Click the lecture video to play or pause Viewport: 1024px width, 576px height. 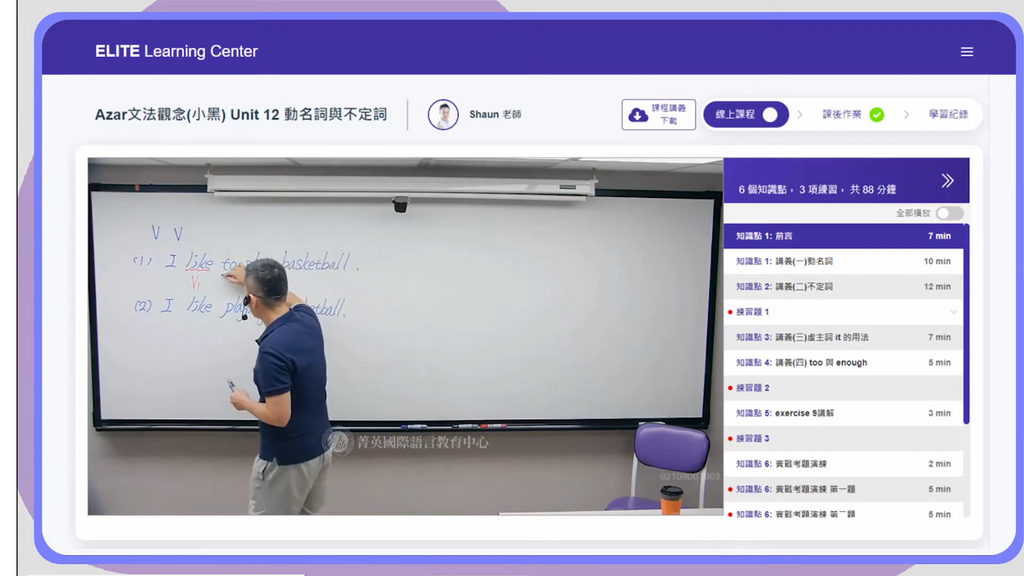(404, 336)
